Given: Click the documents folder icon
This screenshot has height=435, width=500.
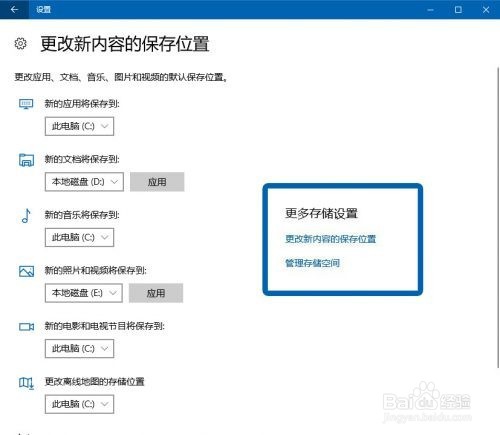Looking at the screenshot, I should [26, 160].
